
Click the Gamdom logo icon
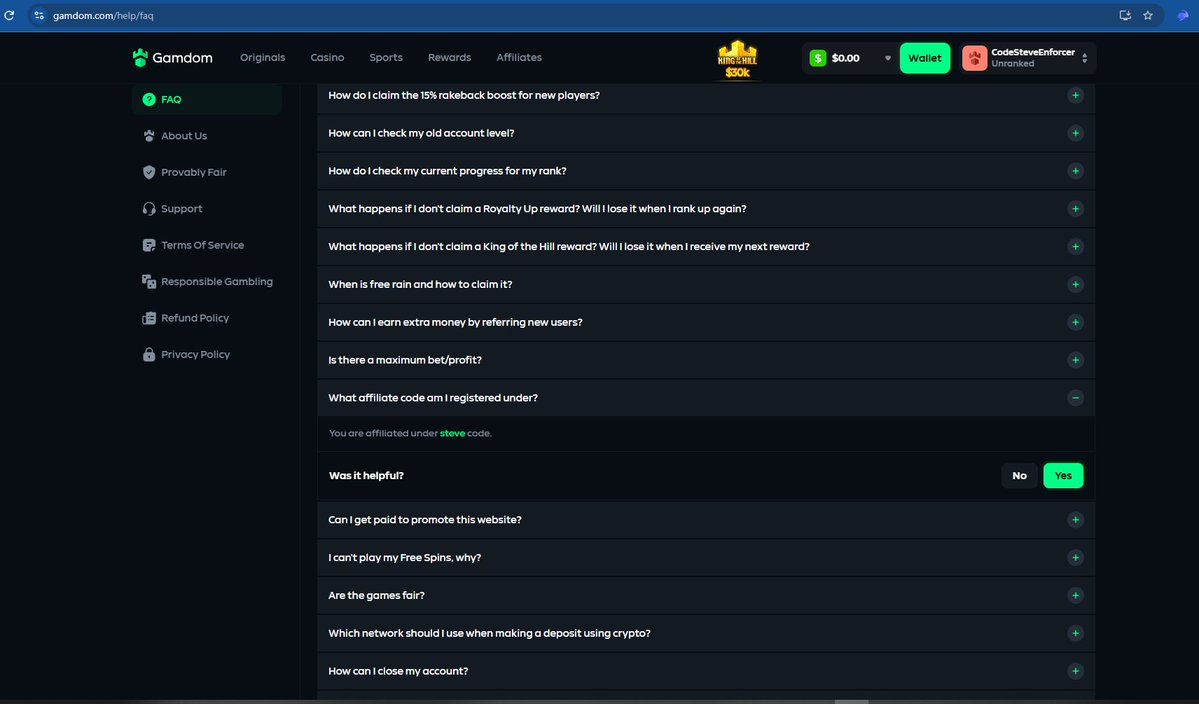140,57
